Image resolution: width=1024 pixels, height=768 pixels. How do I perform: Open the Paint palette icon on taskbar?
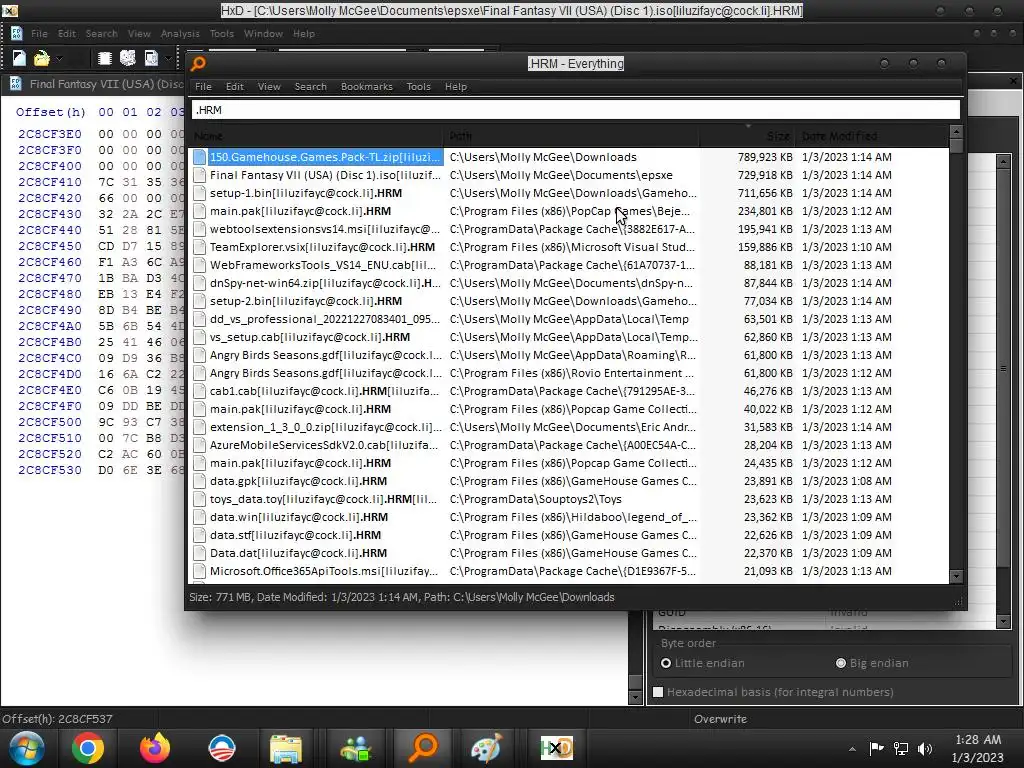click(487, 748)
